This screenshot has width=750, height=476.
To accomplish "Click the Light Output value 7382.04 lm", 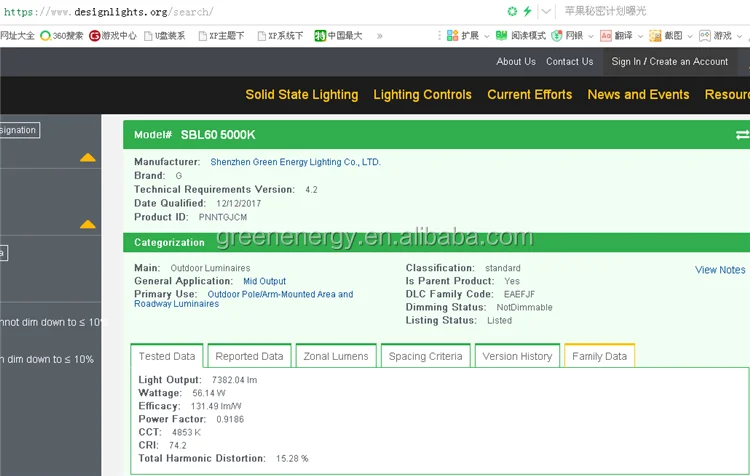I will point(234,380).
